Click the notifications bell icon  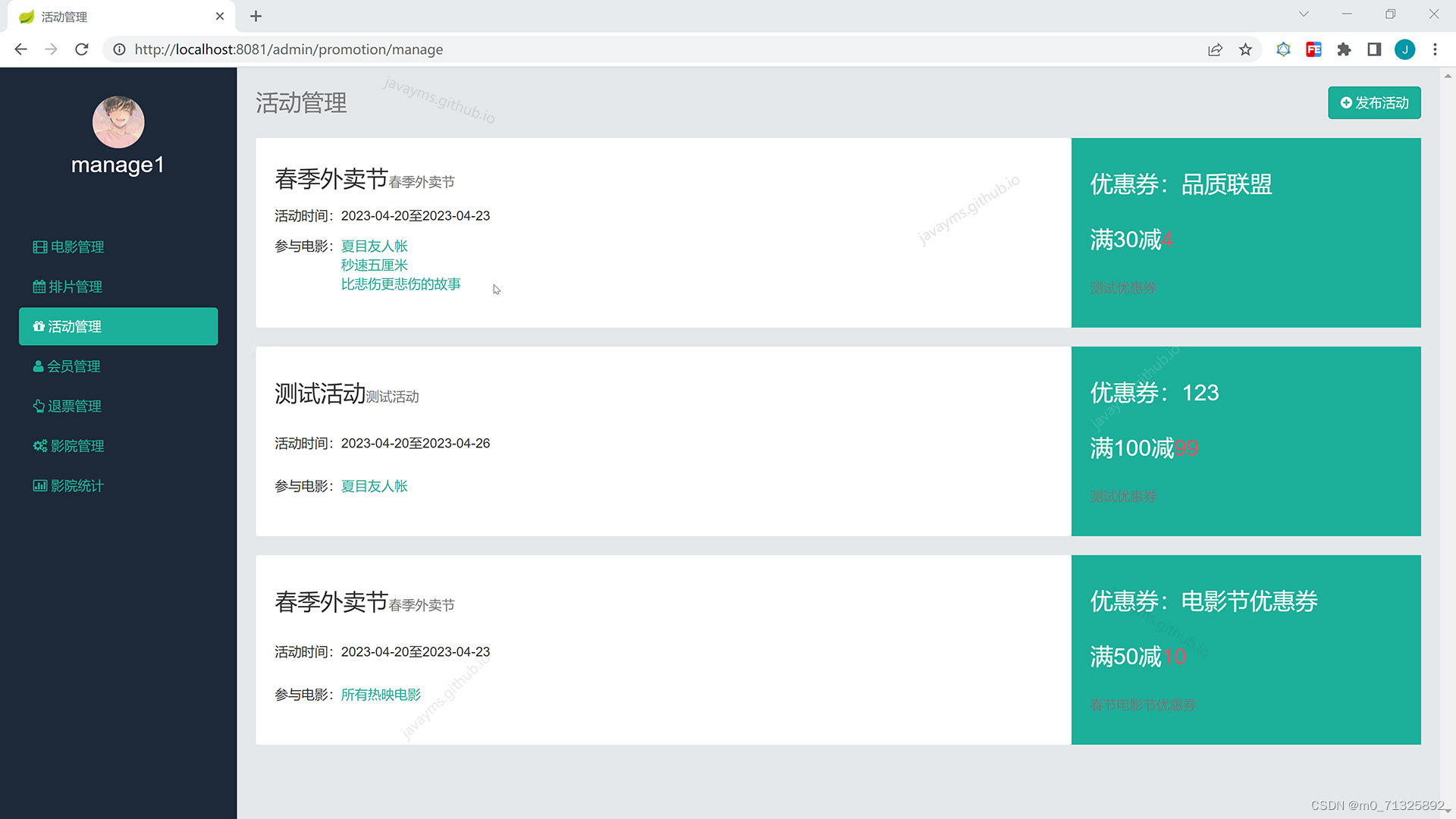click(x=1283, y=49)
